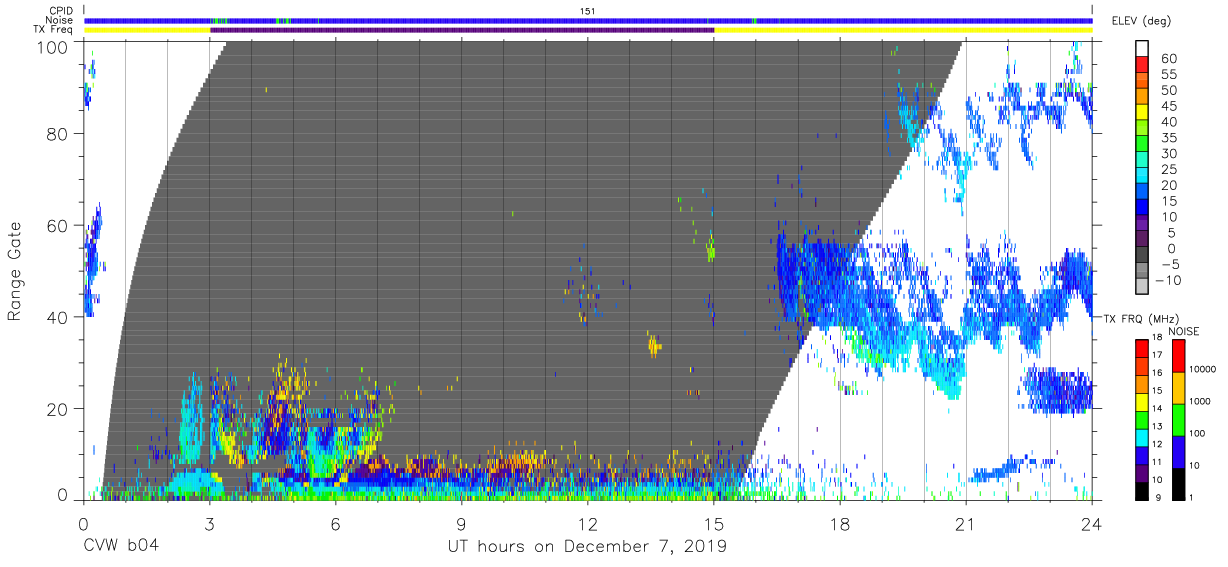Select the yellow segment of TX FRQ bar
The width and height of the screenshot is (1228, 567).
coord(1143,402)
